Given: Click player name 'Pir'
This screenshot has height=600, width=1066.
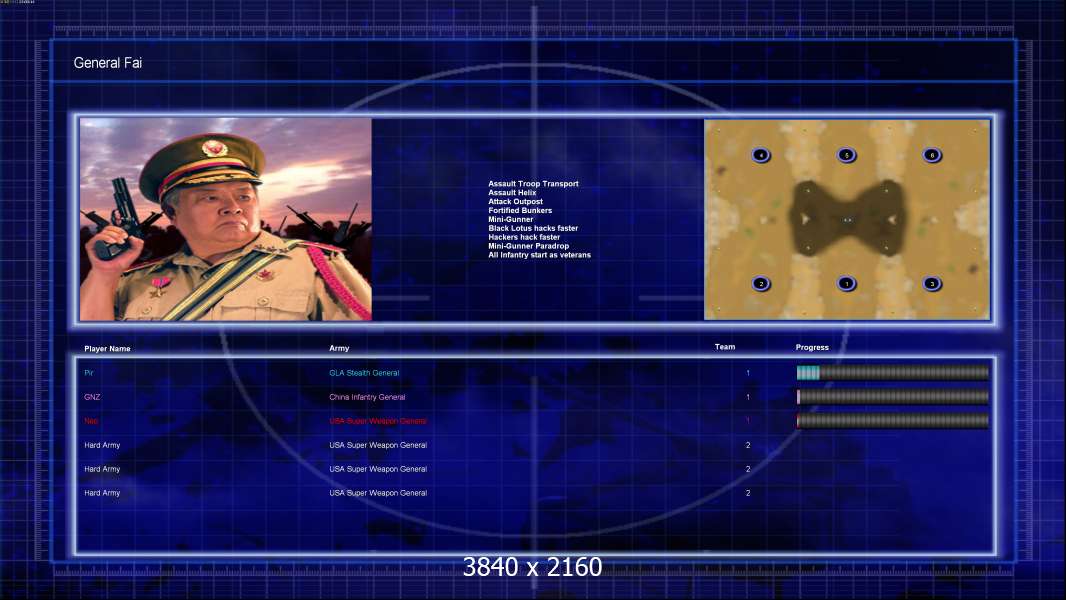Looking at the screenshot, I should pyautogui.click(x=89, y=373).
